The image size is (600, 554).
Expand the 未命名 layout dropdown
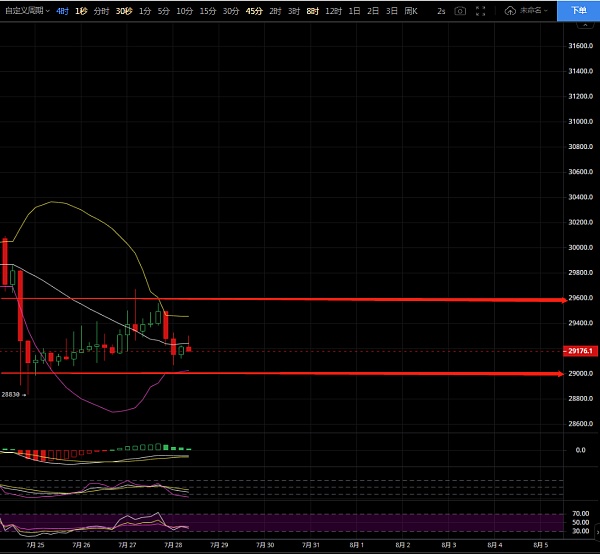(x=533, y=11)
